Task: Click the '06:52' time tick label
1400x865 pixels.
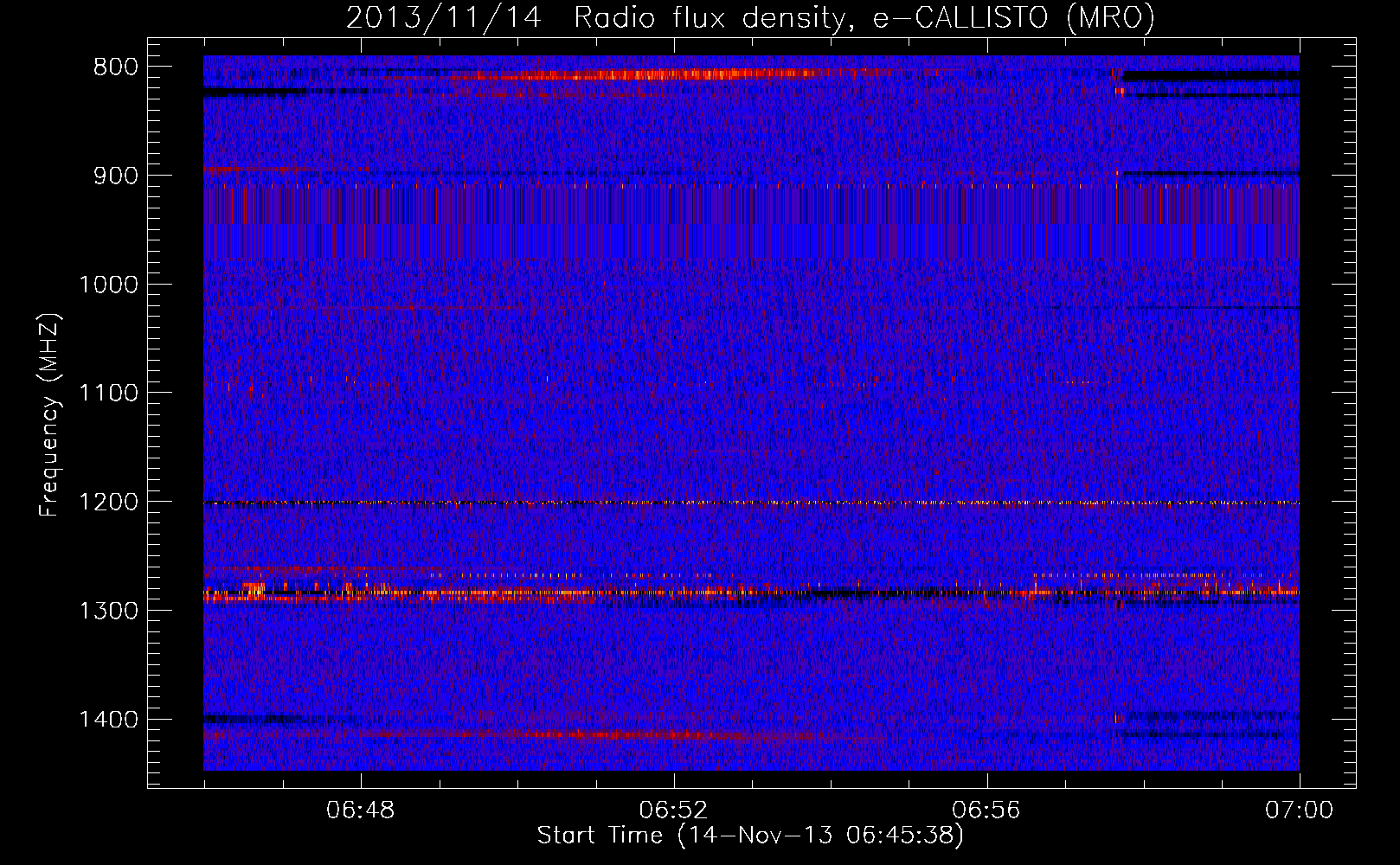Action: (673, 811)
